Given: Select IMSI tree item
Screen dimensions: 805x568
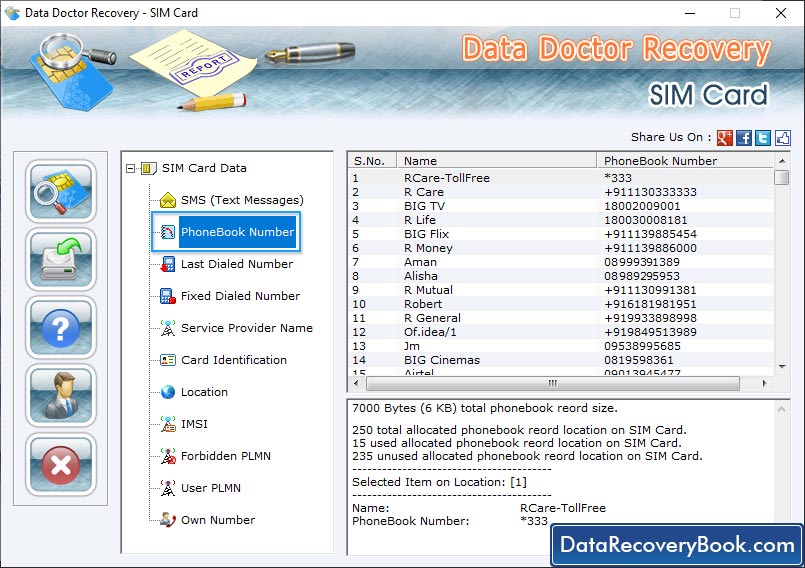Looking at the screenshot, I should pyautogui.click(x=194, y=424).
